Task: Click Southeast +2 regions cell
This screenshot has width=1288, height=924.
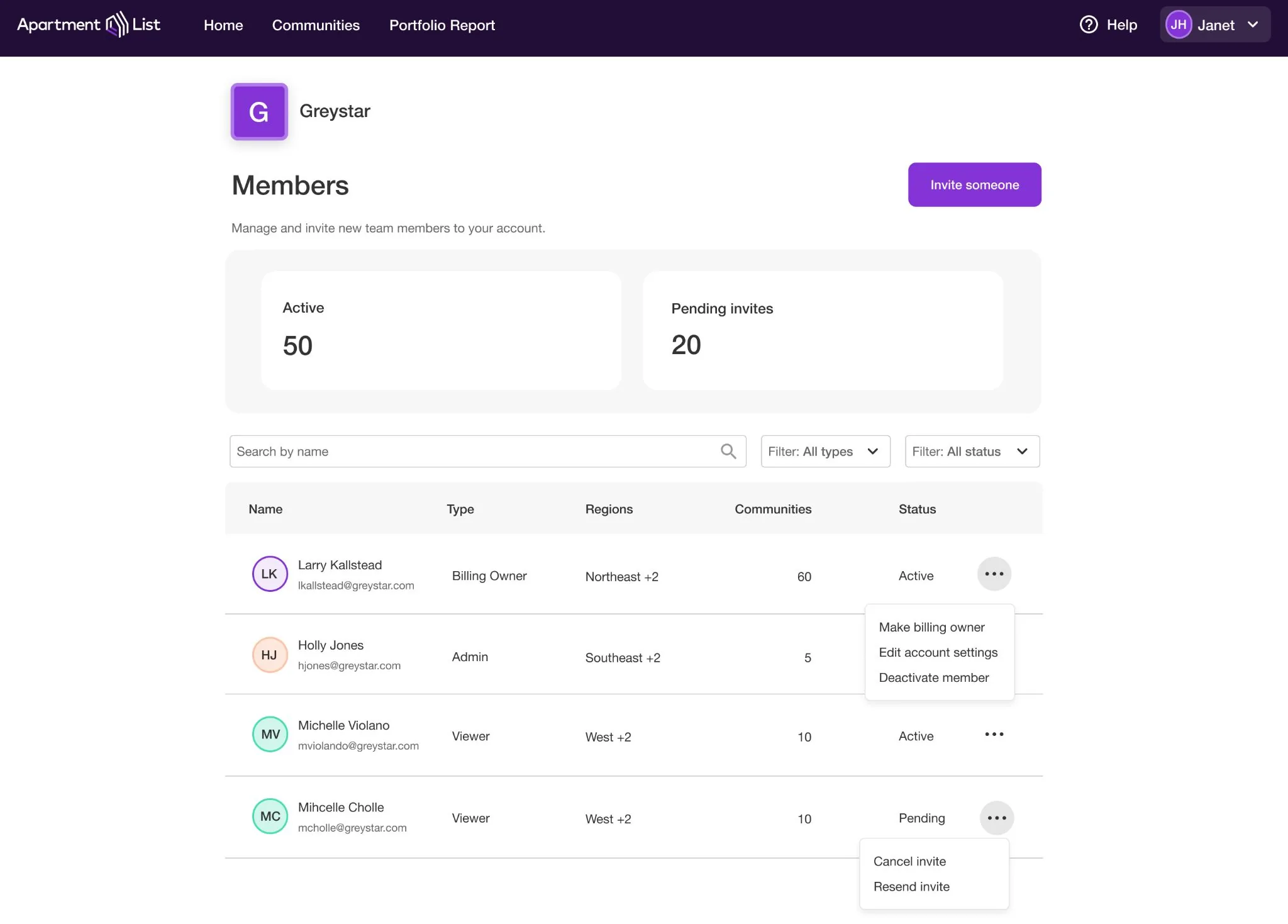Action: coord(623,658)
